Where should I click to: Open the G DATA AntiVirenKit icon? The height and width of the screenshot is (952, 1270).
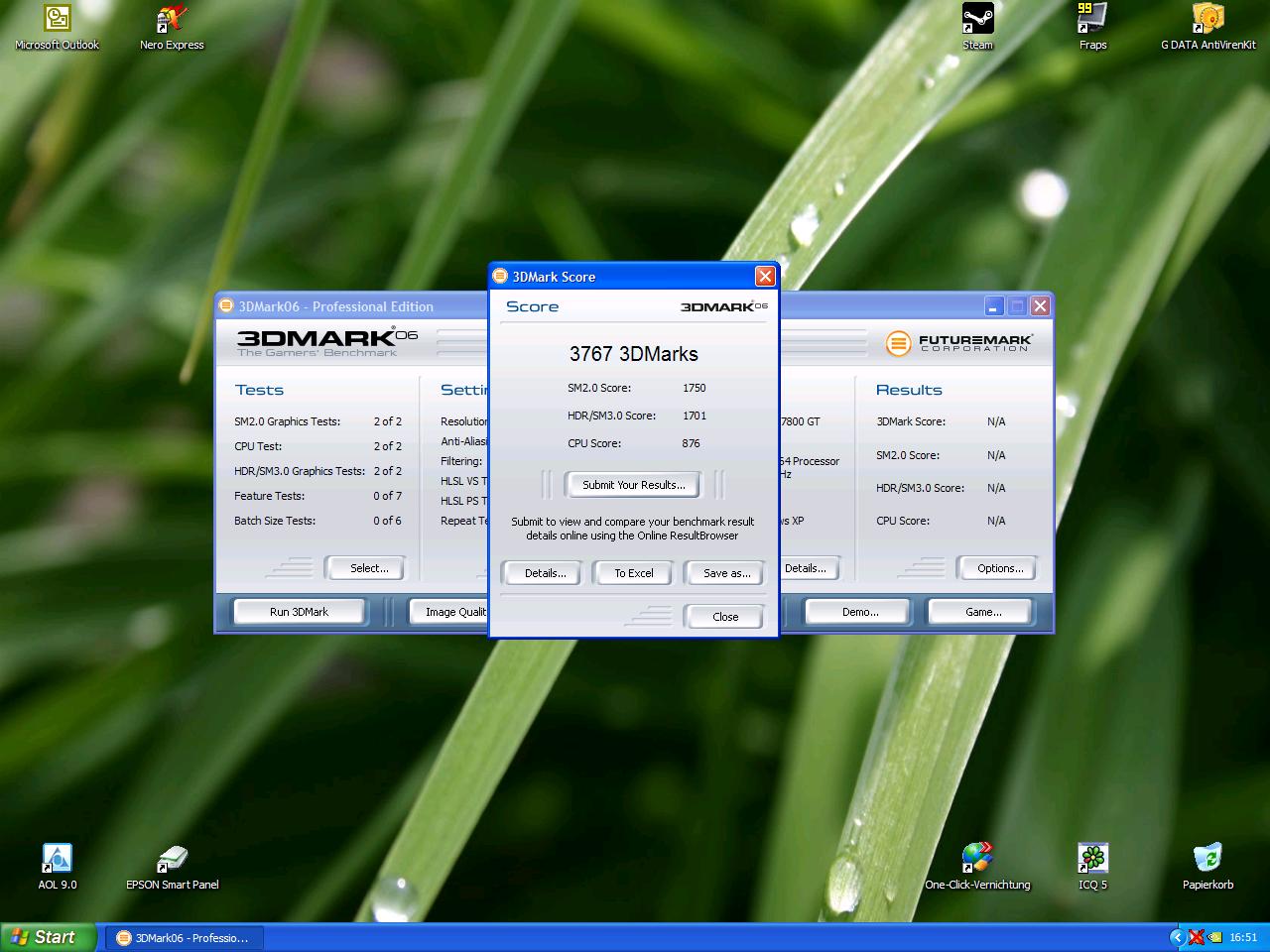click(1207, 27)
